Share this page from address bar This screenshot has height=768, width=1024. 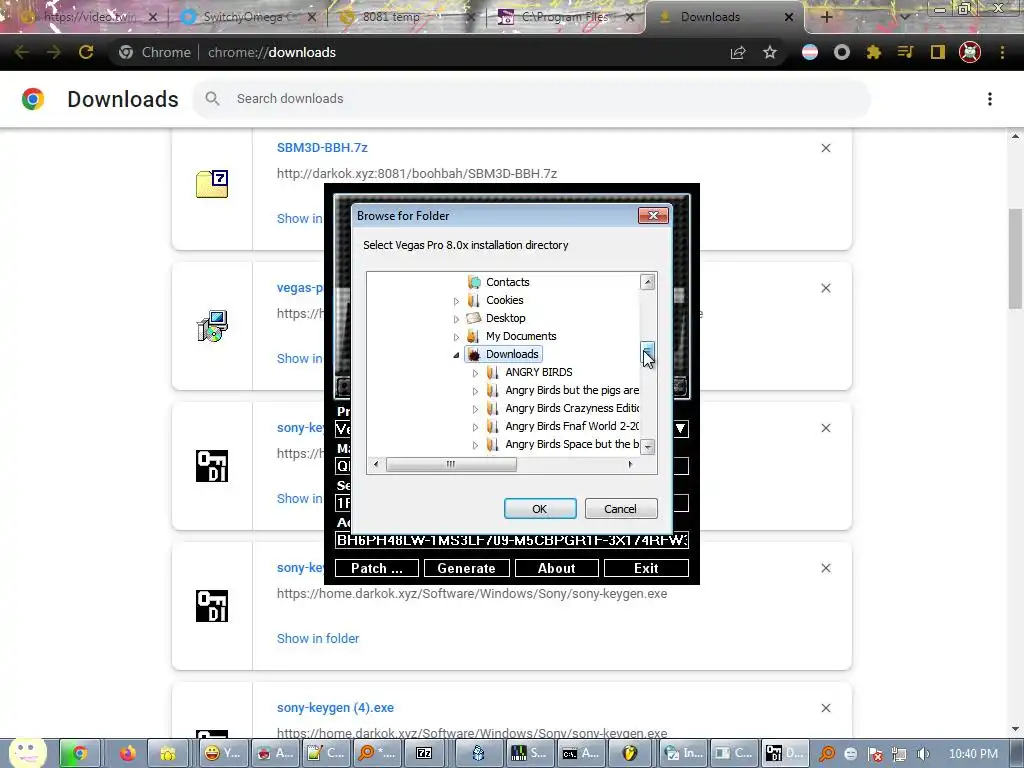[738, 52]
